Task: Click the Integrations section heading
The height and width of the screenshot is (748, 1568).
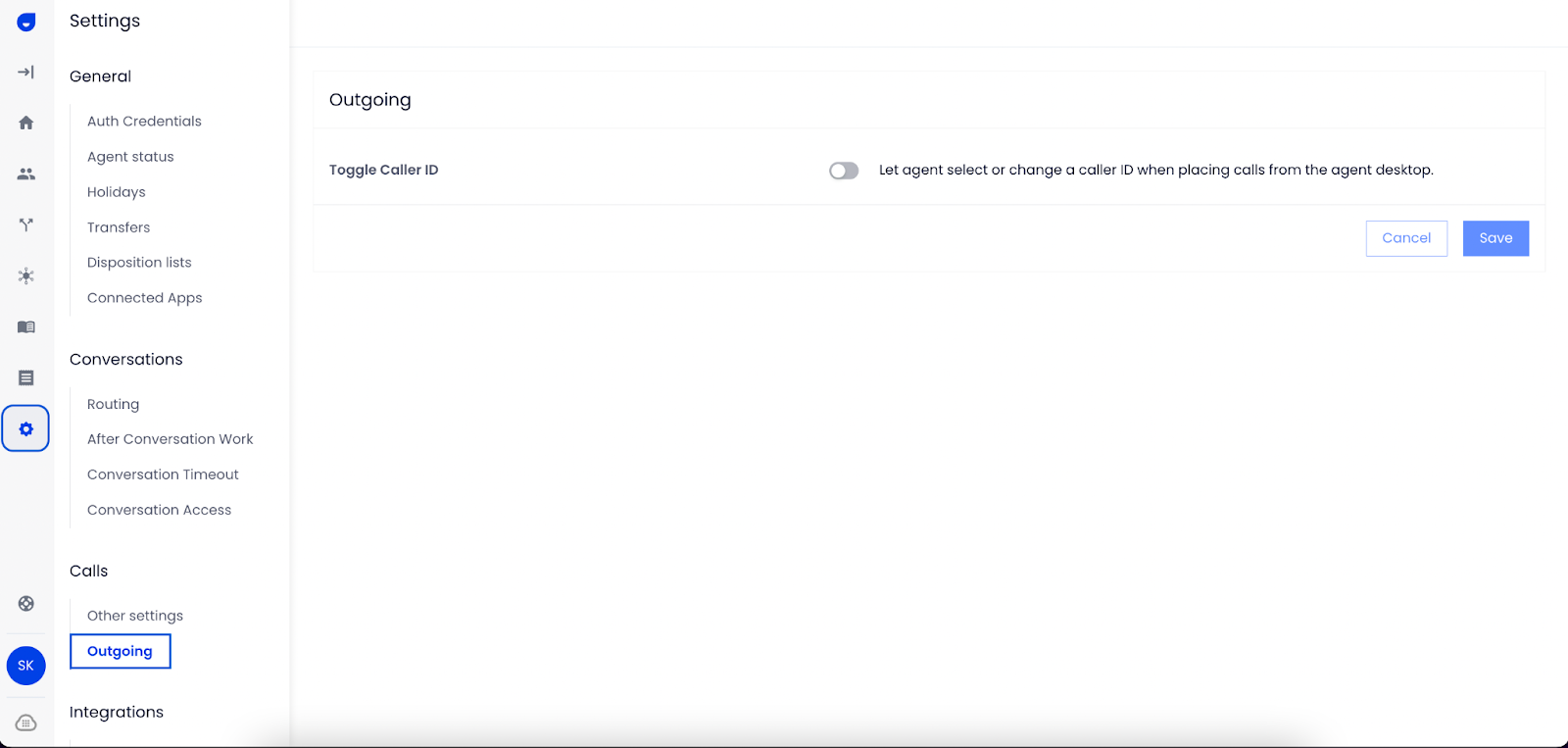Action: [x=117, y=713]
